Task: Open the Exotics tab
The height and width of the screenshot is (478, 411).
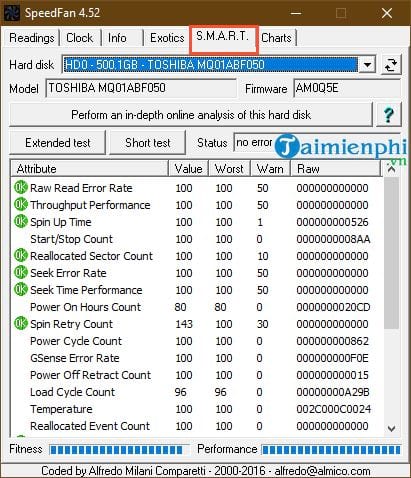Action: coord(167,38)
